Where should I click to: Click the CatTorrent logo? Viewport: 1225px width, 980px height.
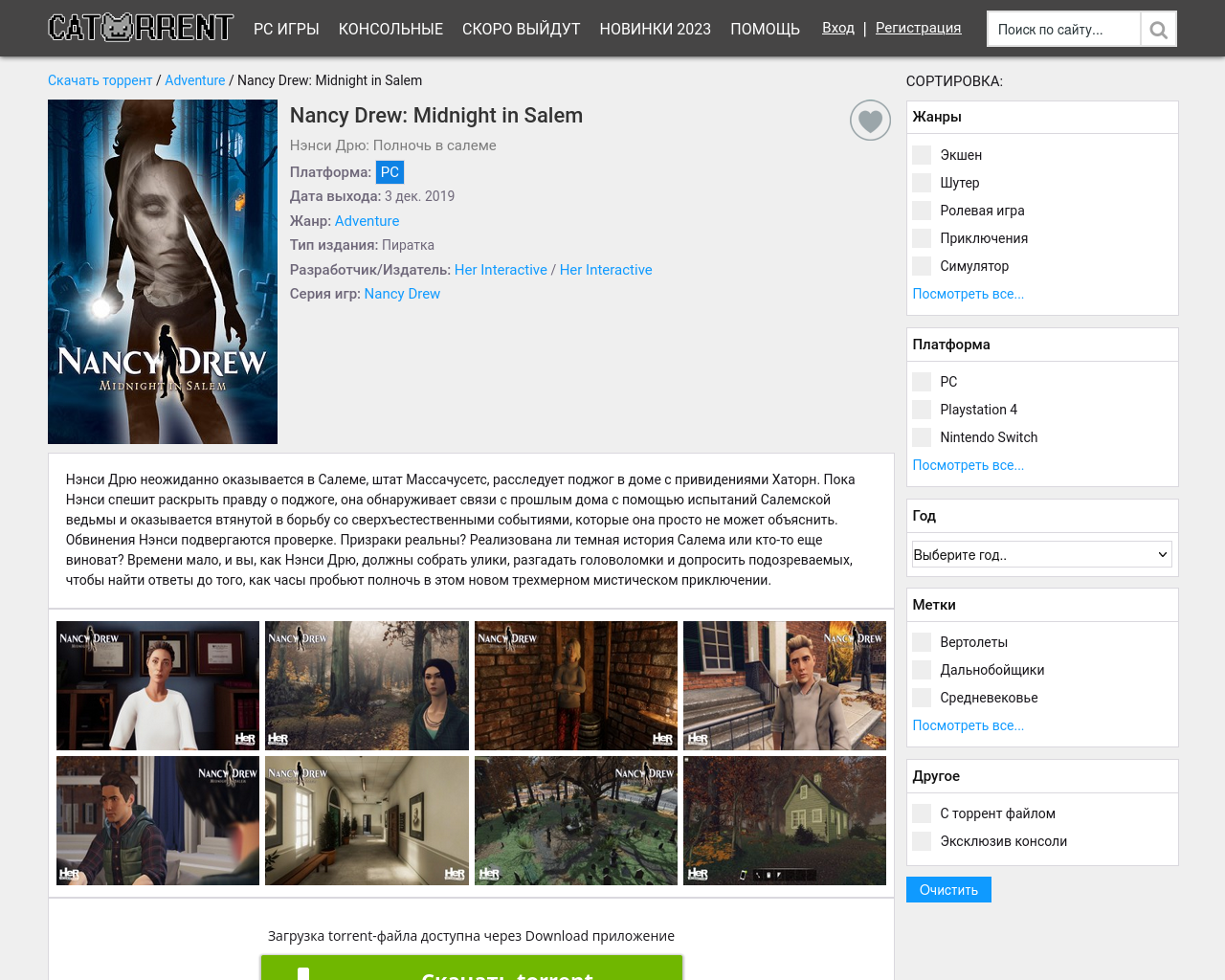click(x=141, y=28)
